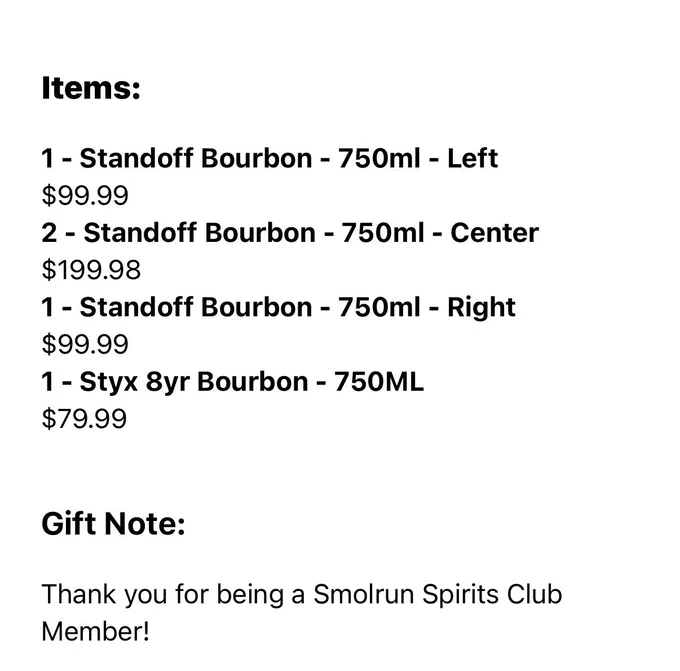Select the Standoff Bourbon Right item line

point(278,307)
